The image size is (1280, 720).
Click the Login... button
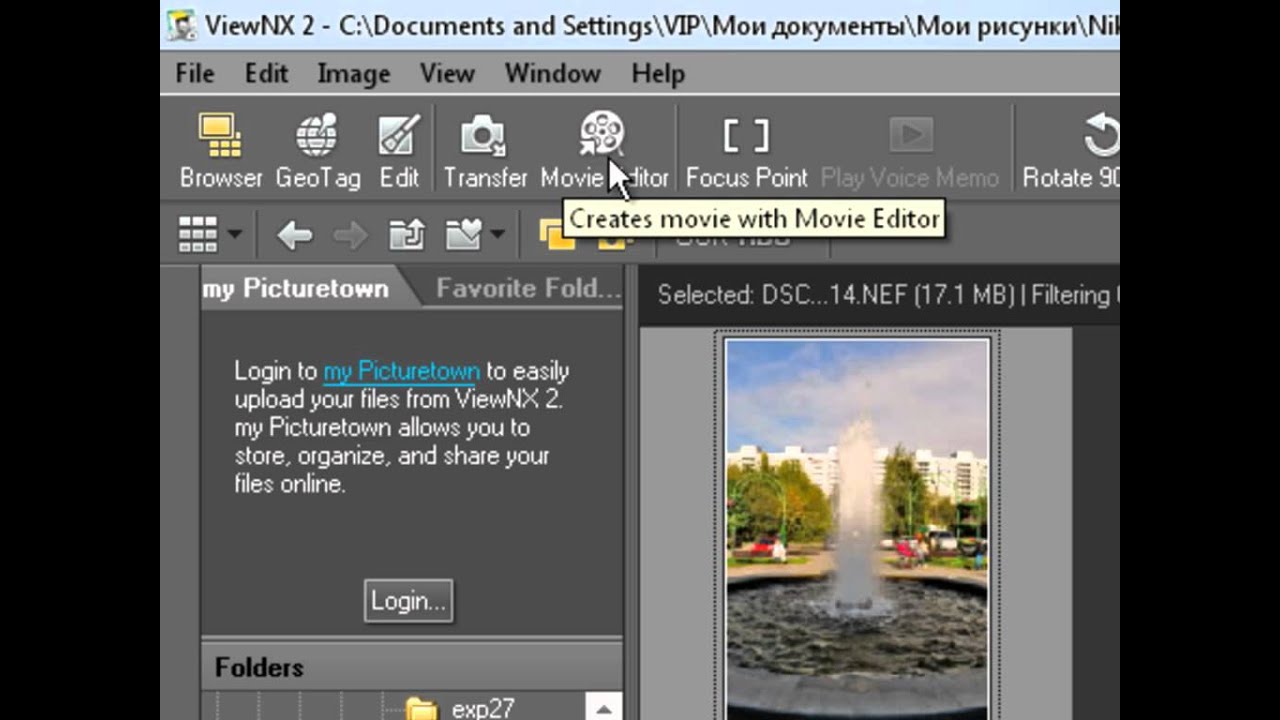coord(408,601)
